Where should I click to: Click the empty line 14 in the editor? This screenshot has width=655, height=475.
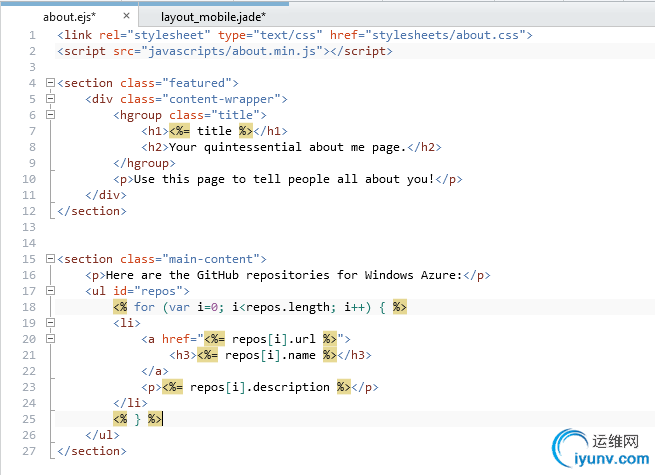pyautogui.click(x=355, y=243)
